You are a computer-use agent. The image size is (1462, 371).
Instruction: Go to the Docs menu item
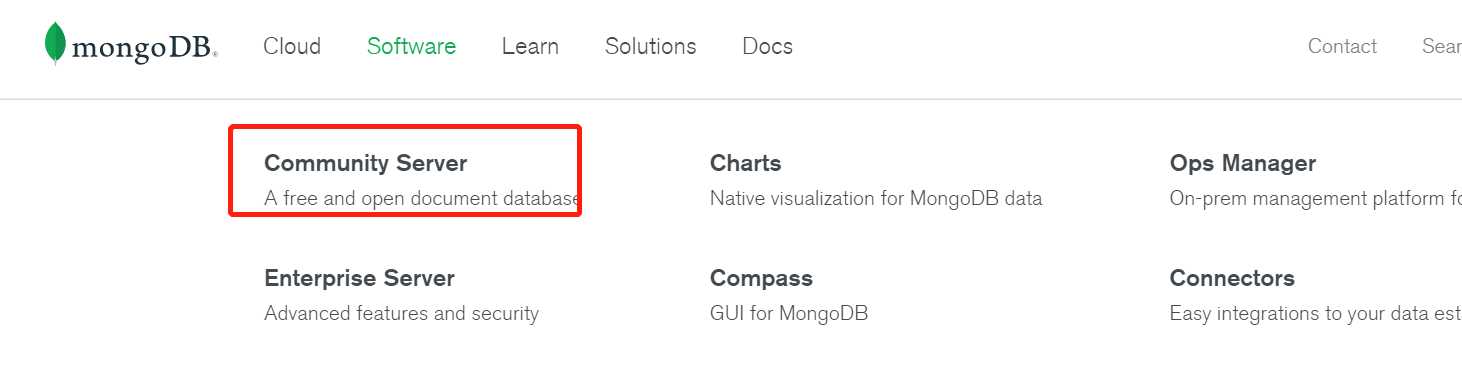[x=767, y=46]
